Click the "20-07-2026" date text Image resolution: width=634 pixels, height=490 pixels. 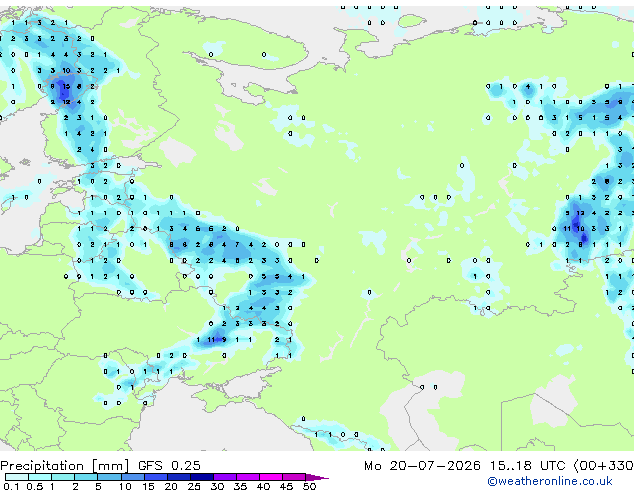click(435, 466)
